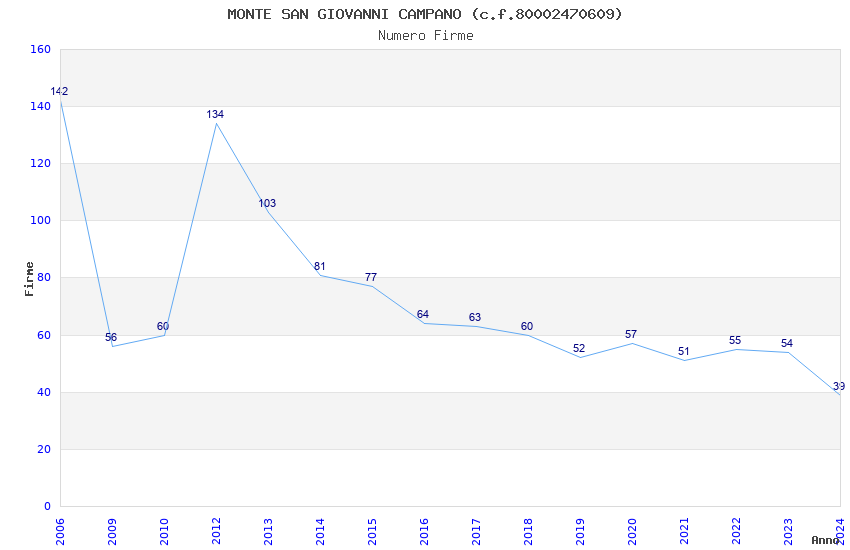Select data point value 51

684,352
